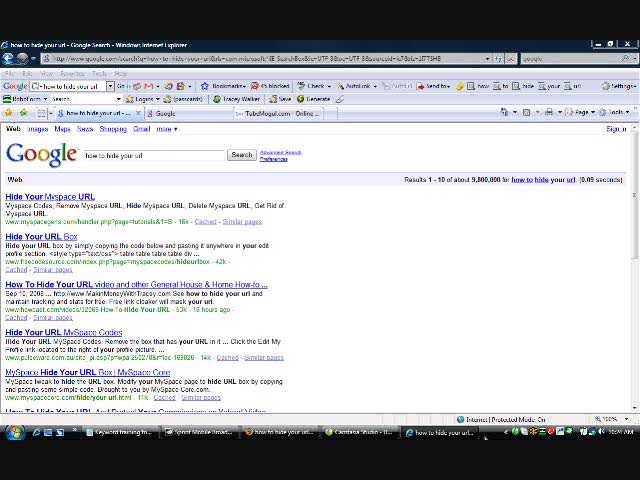The width and height of the screenshot is (640, 480).
Task: Click the volume icon in system tray
Action: click(x=601, y=431)
